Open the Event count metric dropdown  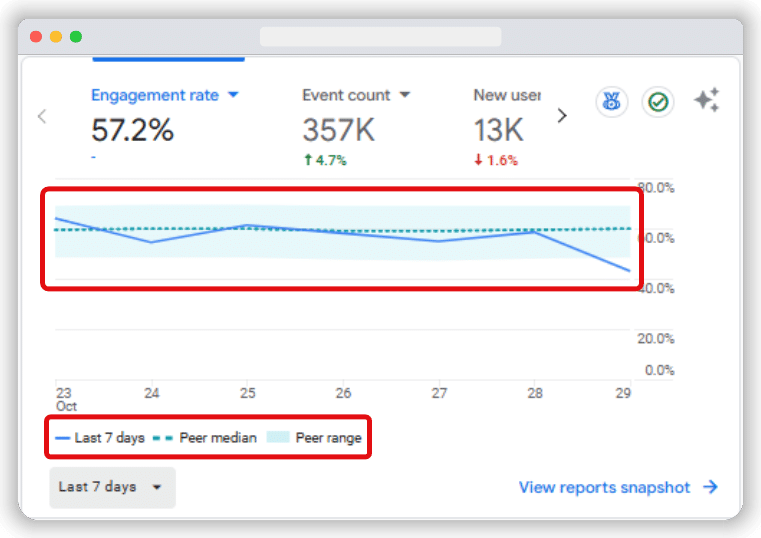point(356,95)
